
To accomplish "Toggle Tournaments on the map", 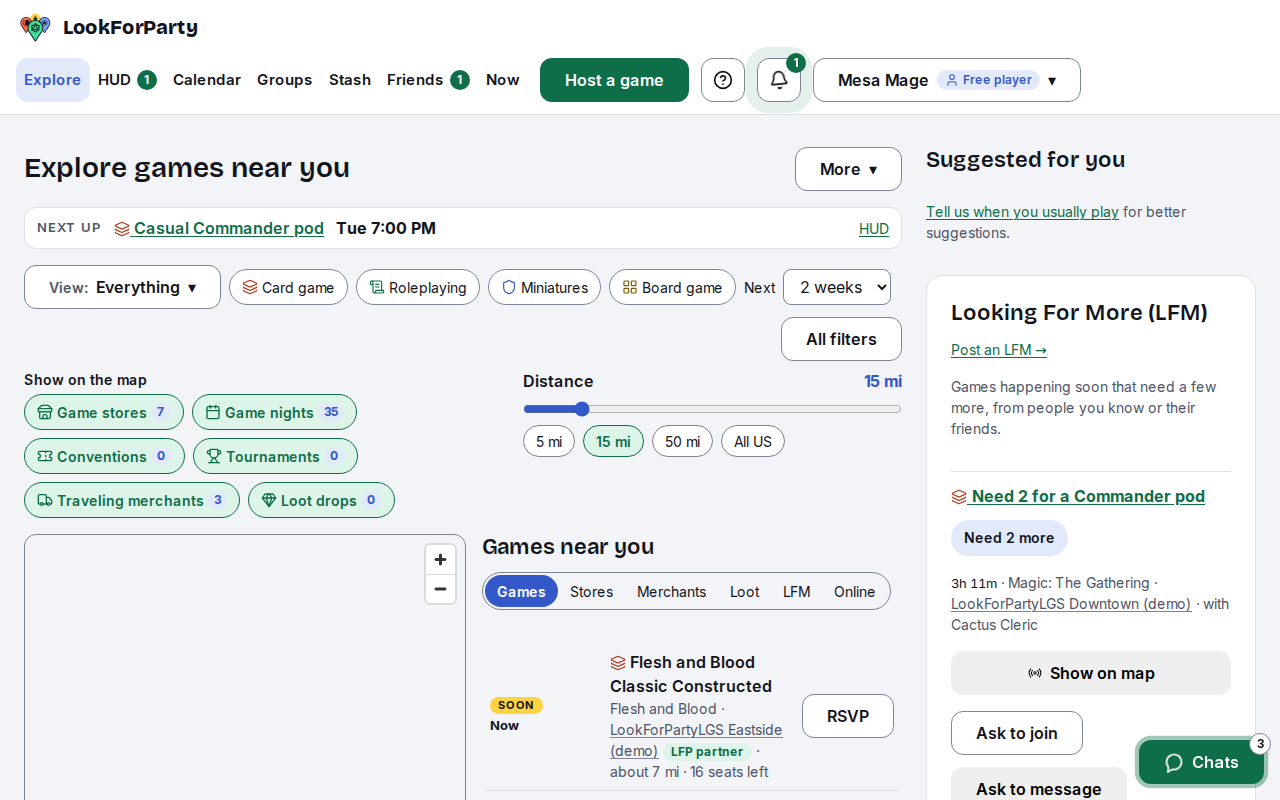I will pyautogui.click(x=275, y=456).
